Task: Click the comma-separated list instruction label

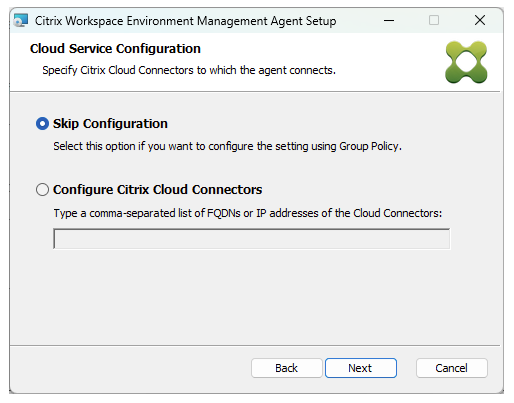Action: point(248,213)
